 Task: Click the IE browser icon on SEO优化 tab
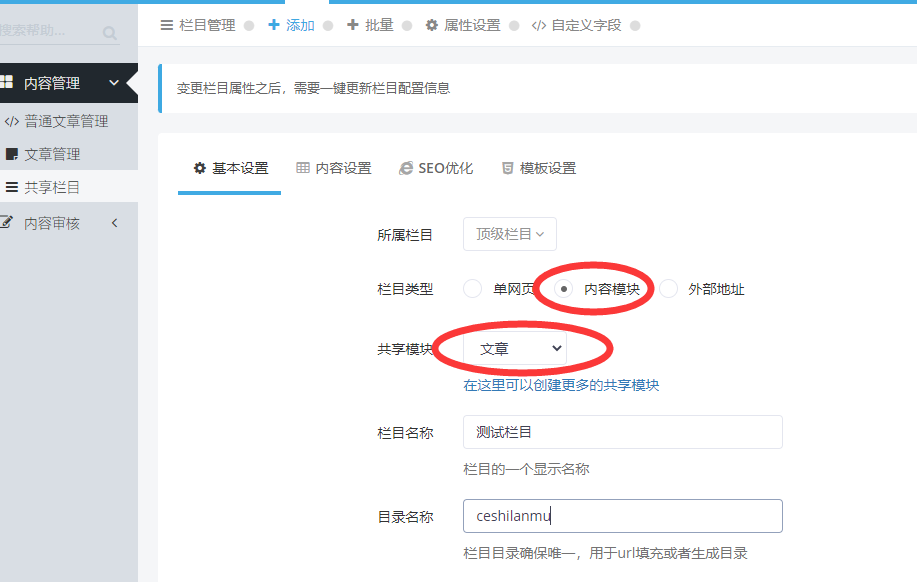tap(406, 168)
